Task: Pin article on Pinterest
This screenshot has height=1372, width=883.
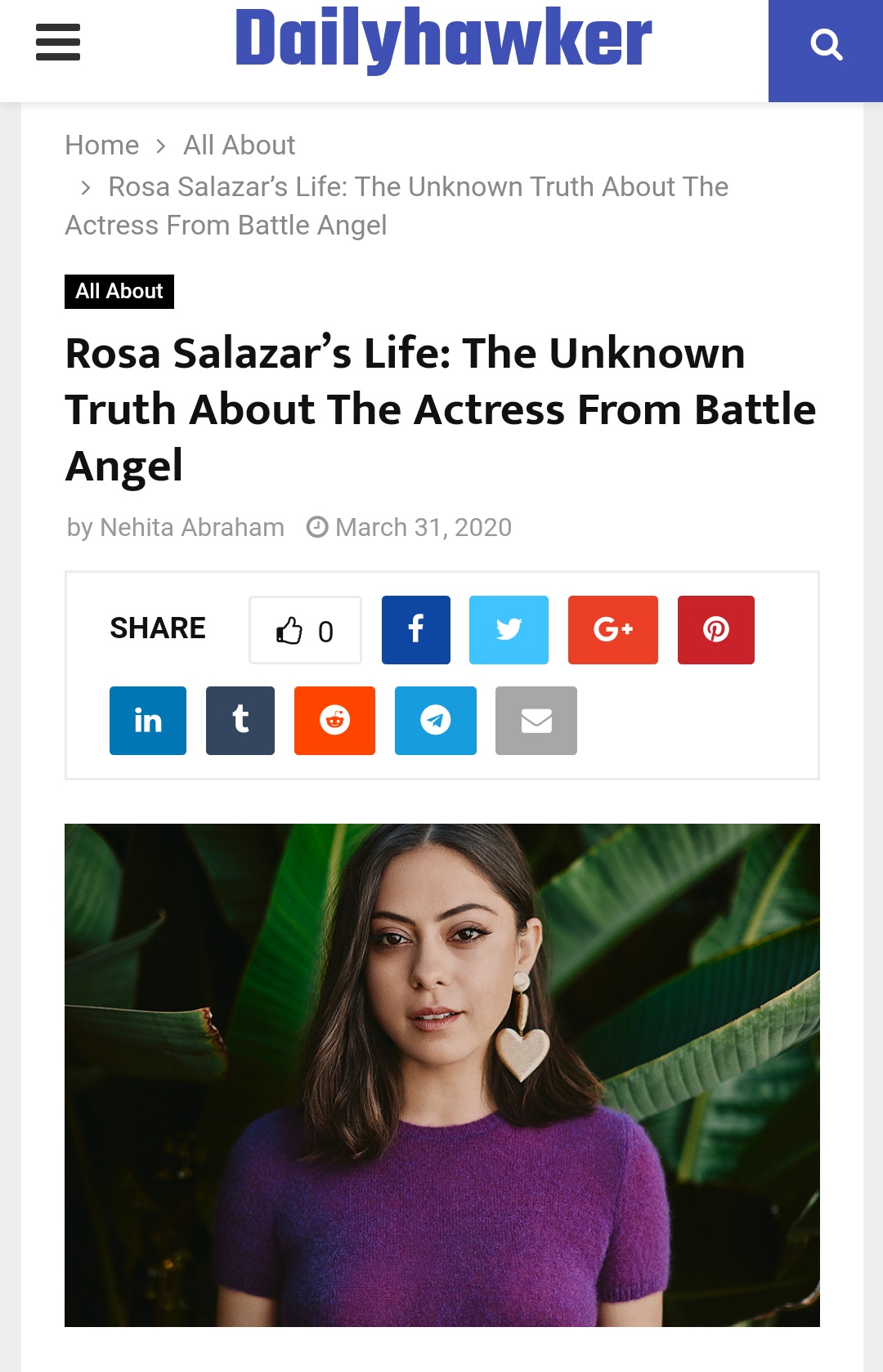Action: click(715, 630)
